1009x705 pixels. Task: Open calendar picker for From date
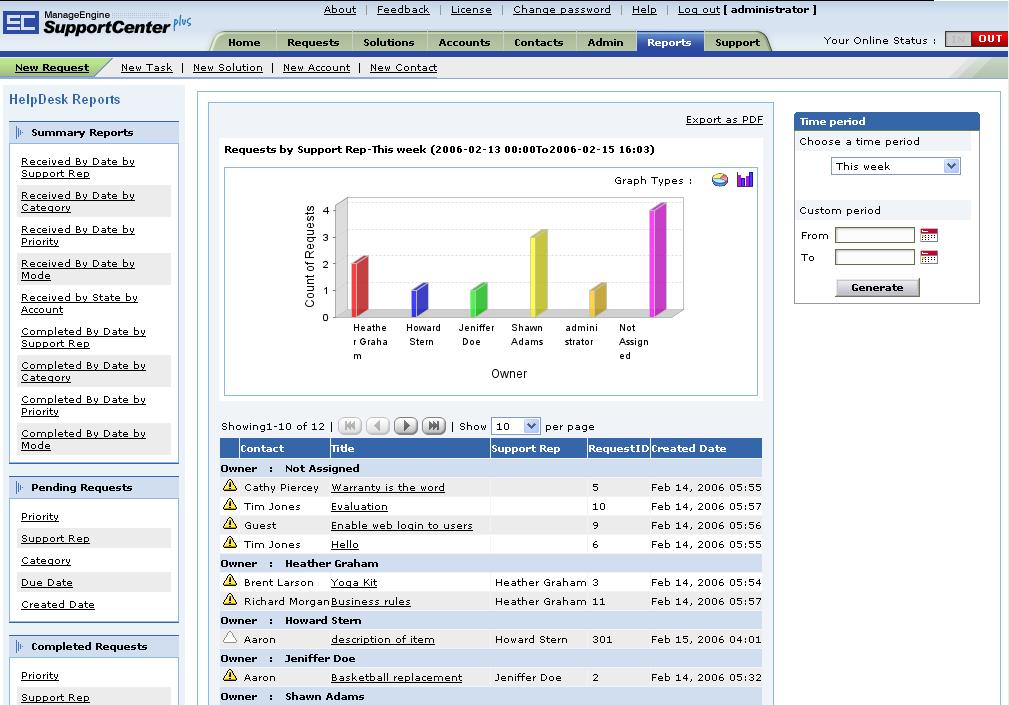point(929,235)
